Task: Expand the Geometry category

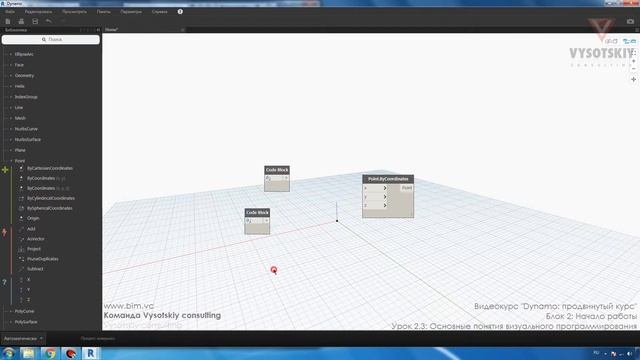Action: 24,76
